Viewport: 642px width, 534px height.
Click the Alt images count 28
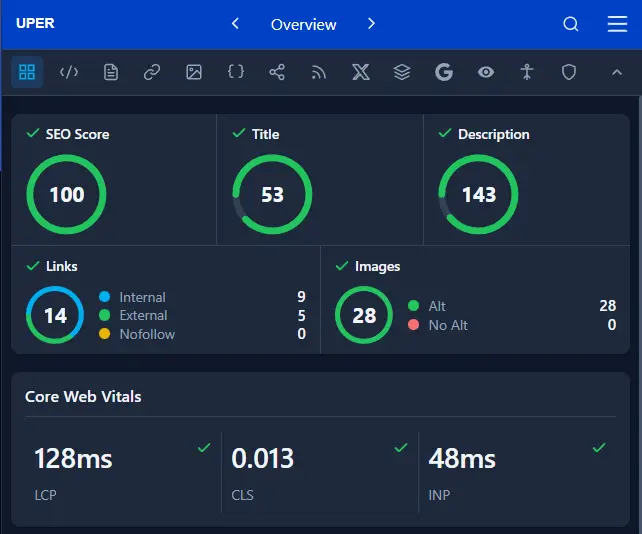(x=608, y=305)
